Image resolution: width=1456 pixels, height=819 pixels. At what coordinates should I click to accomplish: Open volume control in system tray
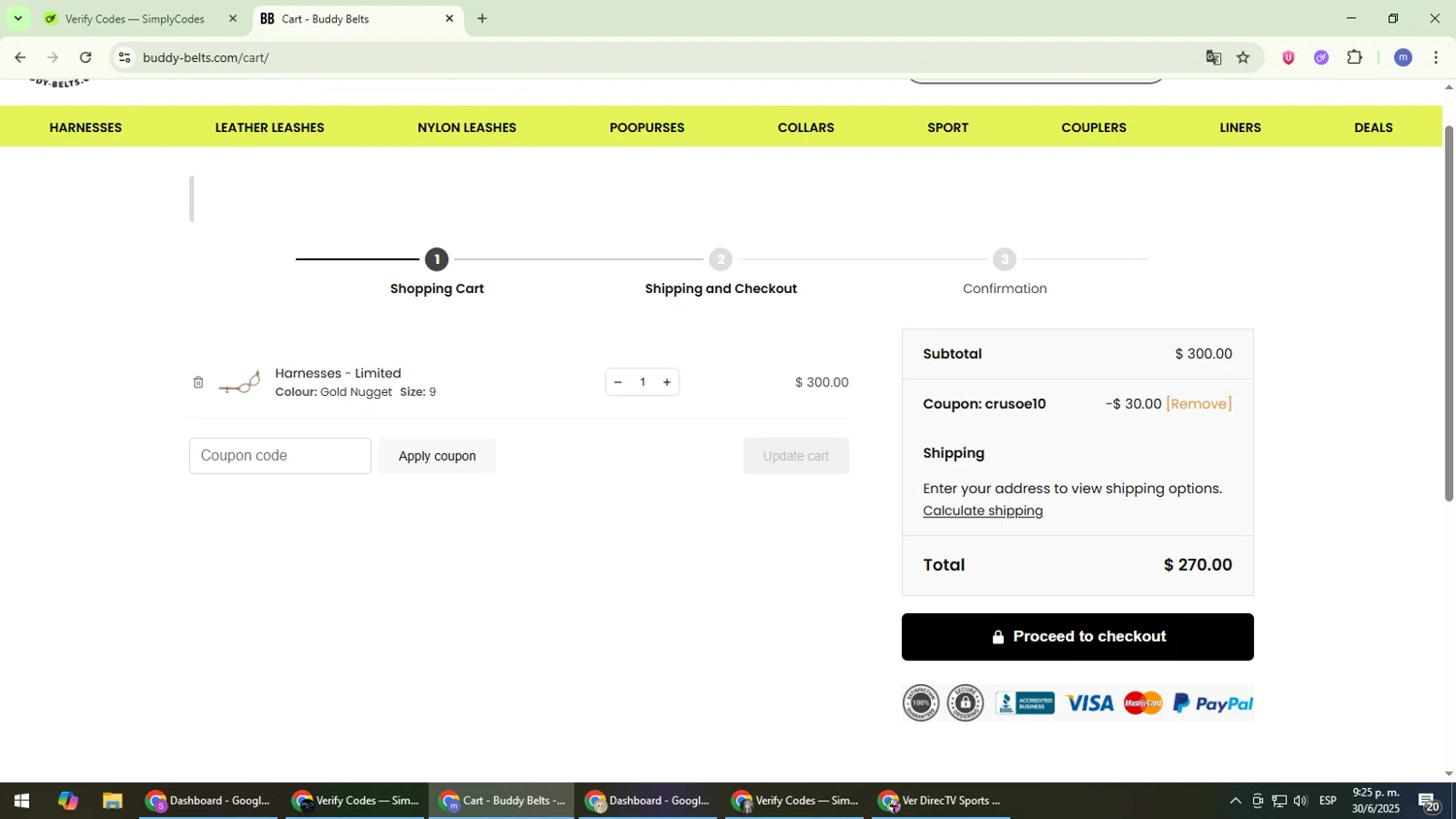(x=1301, y=802)
